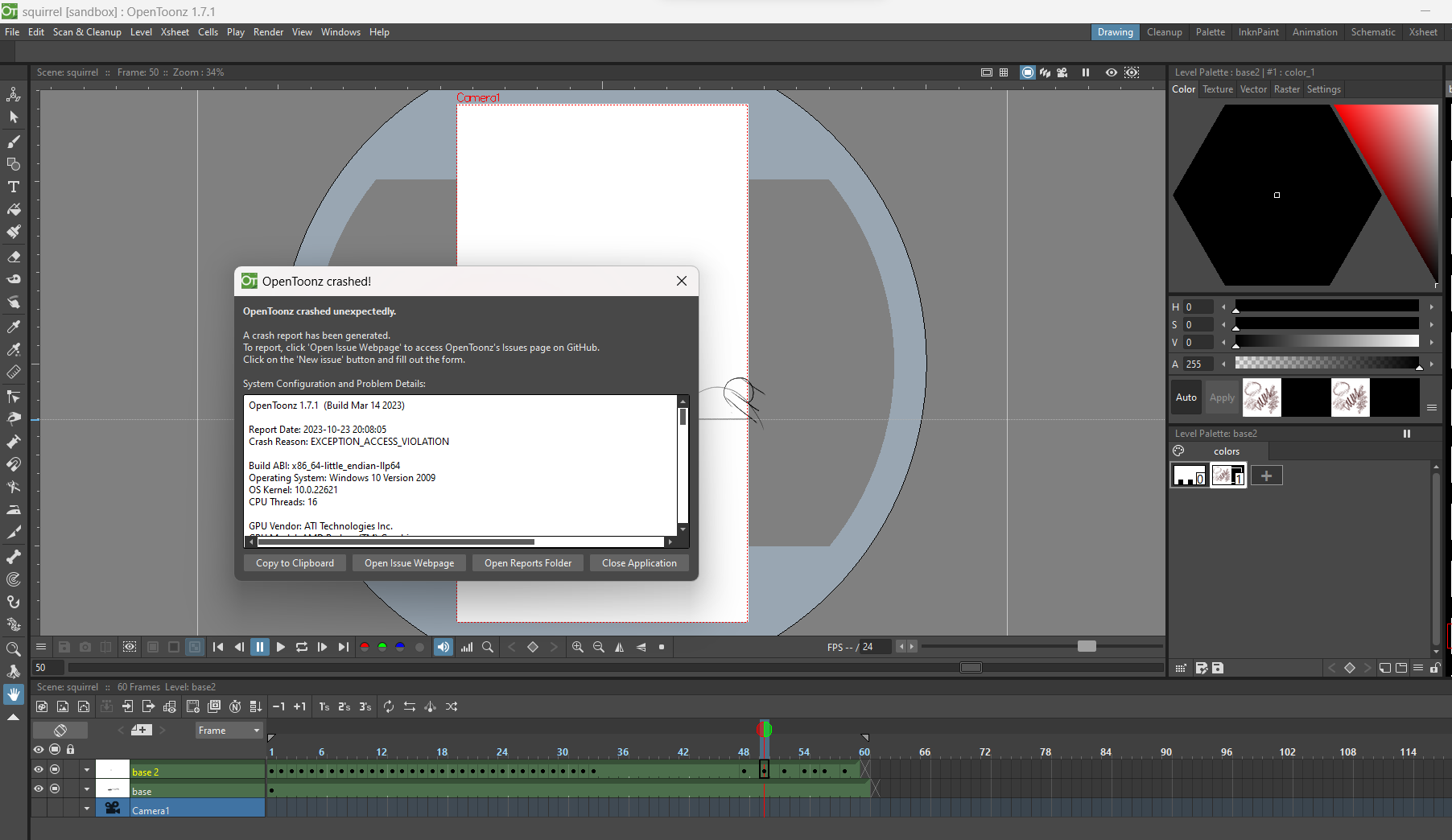1452x840 pixels.
Task: Toggle the red channel in the playback bar
Action: pos(365,646)
